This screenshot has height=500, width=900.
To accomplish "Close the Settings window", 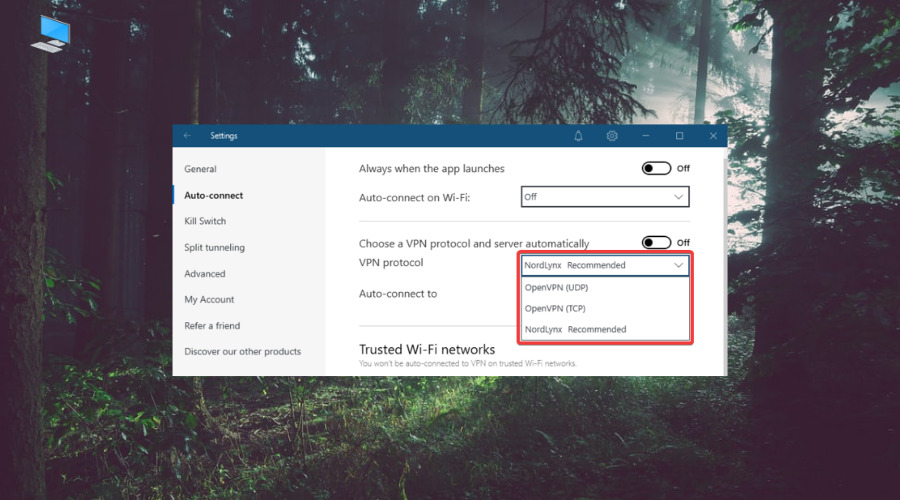I will tap(713, 136).
